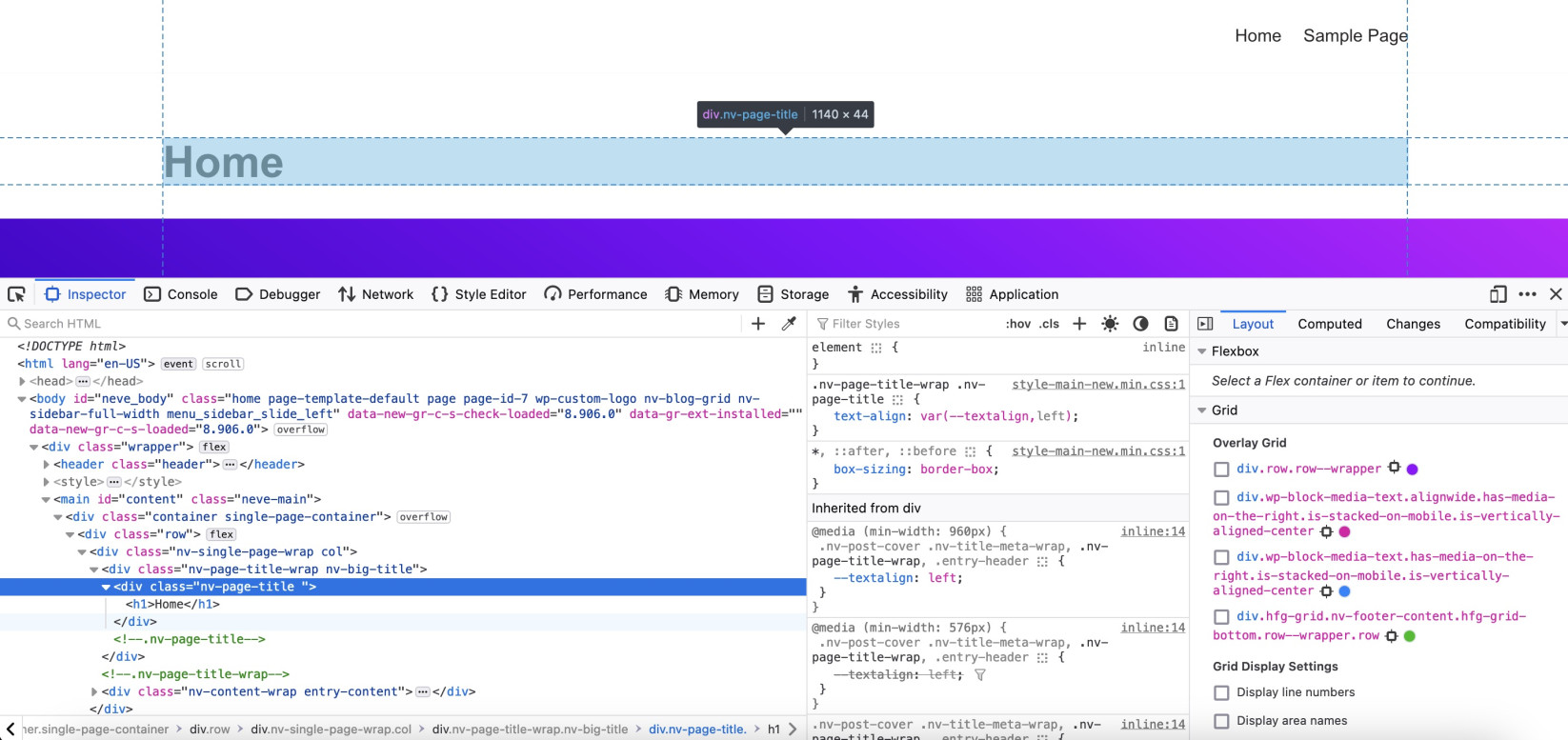Enable overlay for div.wp-block-media-text.has-media-on-the-right grid

coord(1221,557)
